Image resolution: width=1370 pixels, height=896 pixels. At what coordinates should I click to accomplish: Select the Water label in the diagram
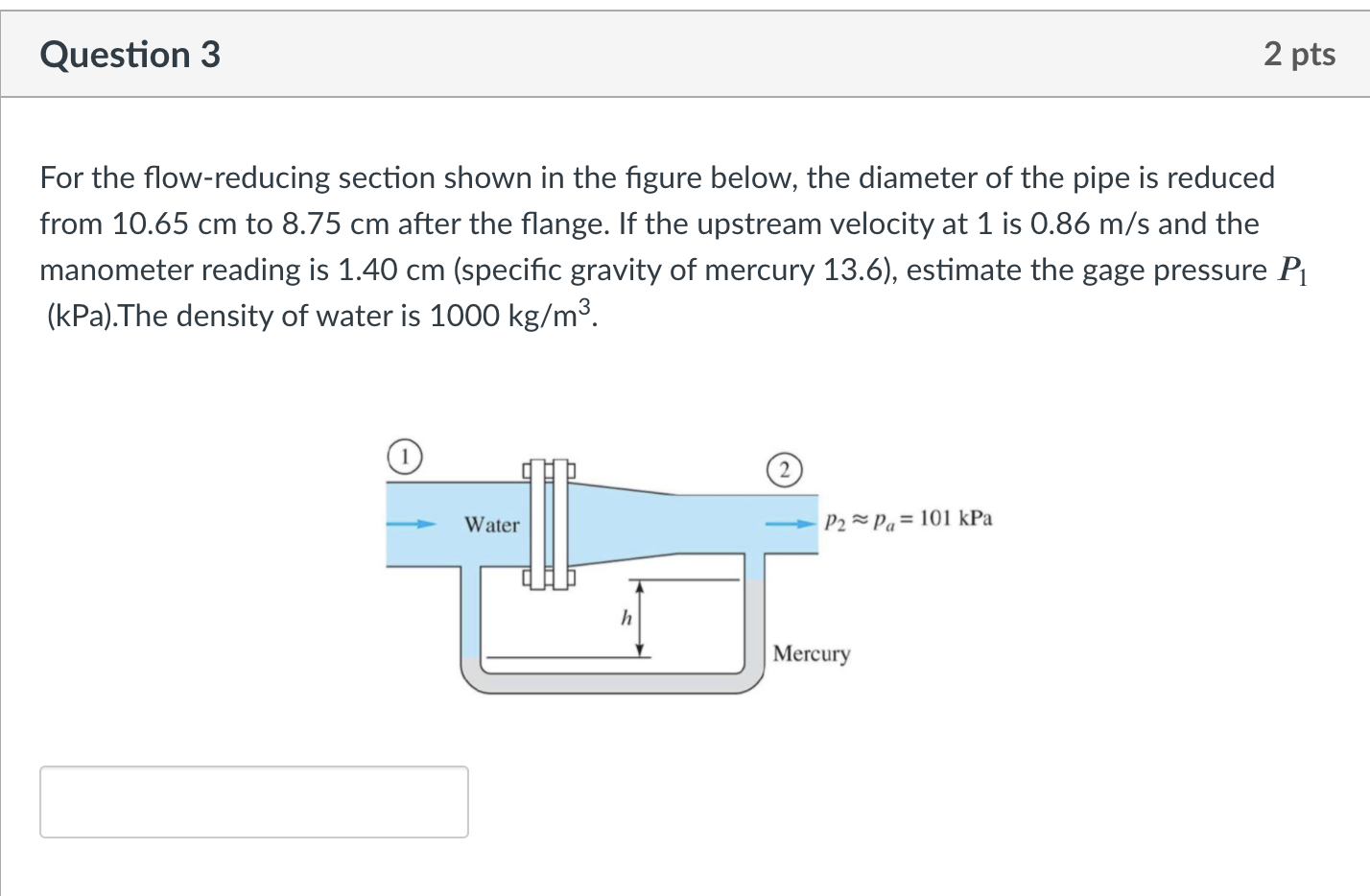(491, 526)
